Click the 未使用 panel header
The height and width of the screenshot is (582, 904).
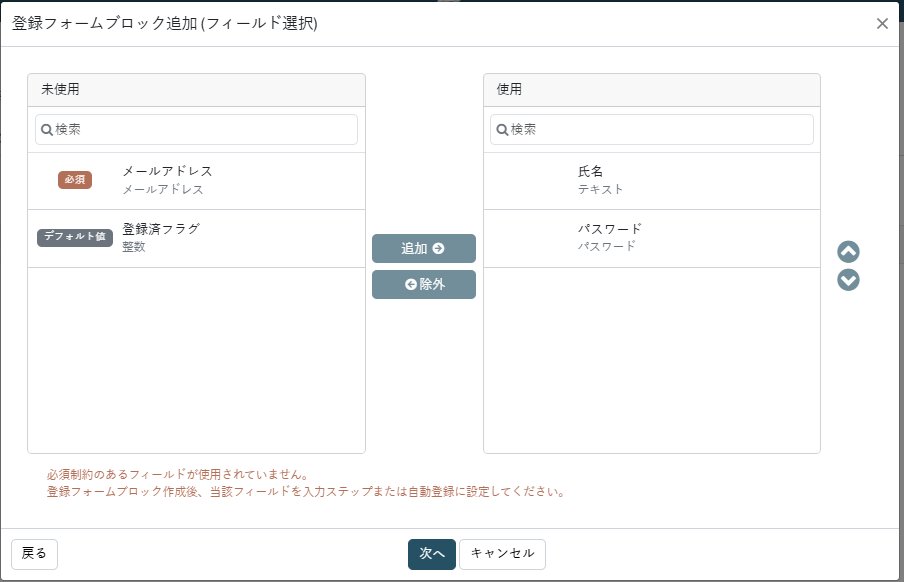(x=197, y=90)
